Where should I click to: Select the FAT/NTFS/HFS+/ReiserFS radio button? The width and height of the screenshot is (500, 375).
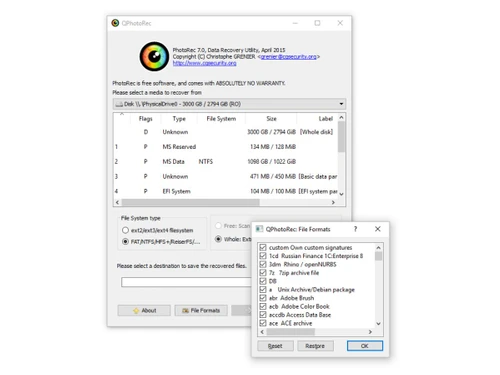tap(125, 242)
